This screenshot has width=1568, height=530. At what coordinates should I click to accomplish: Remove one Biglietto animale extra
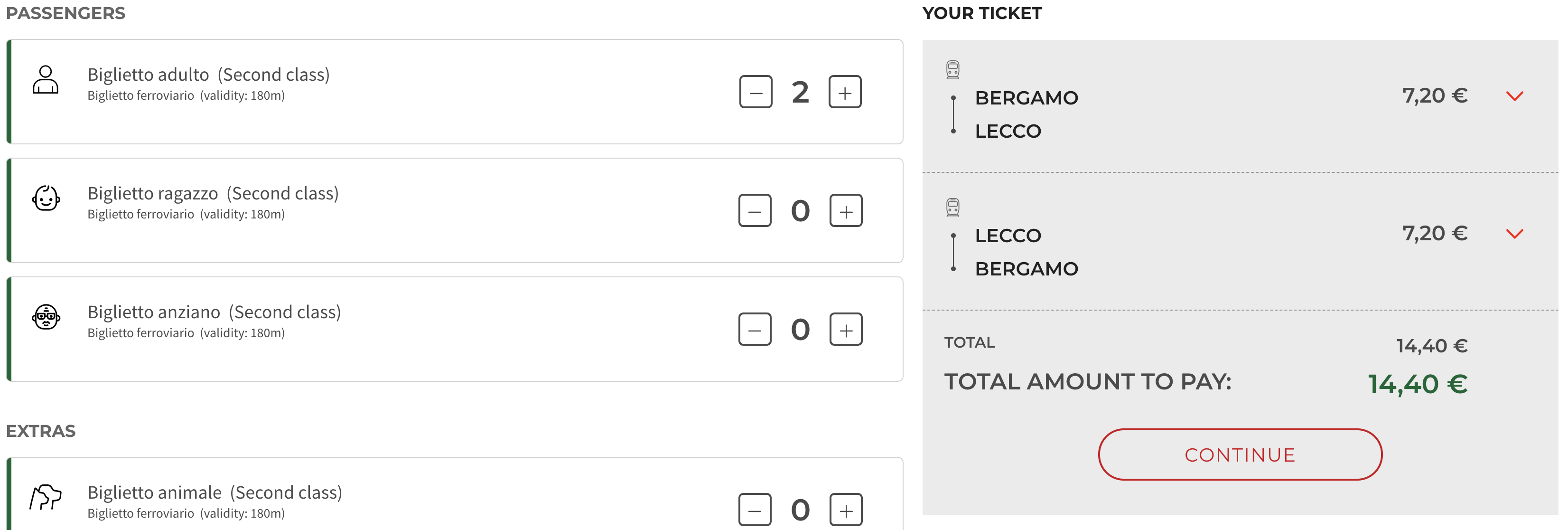(755, 510)
